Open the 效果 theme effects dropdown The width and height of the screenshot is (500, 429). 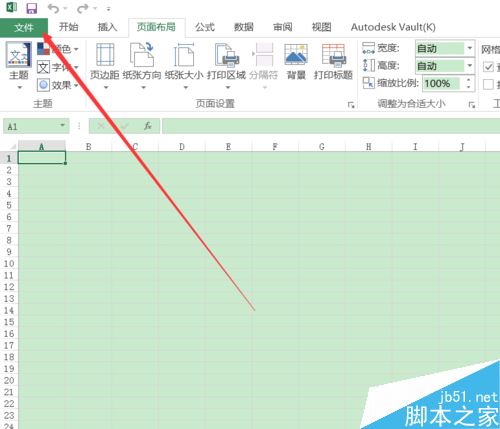[58, 85]
